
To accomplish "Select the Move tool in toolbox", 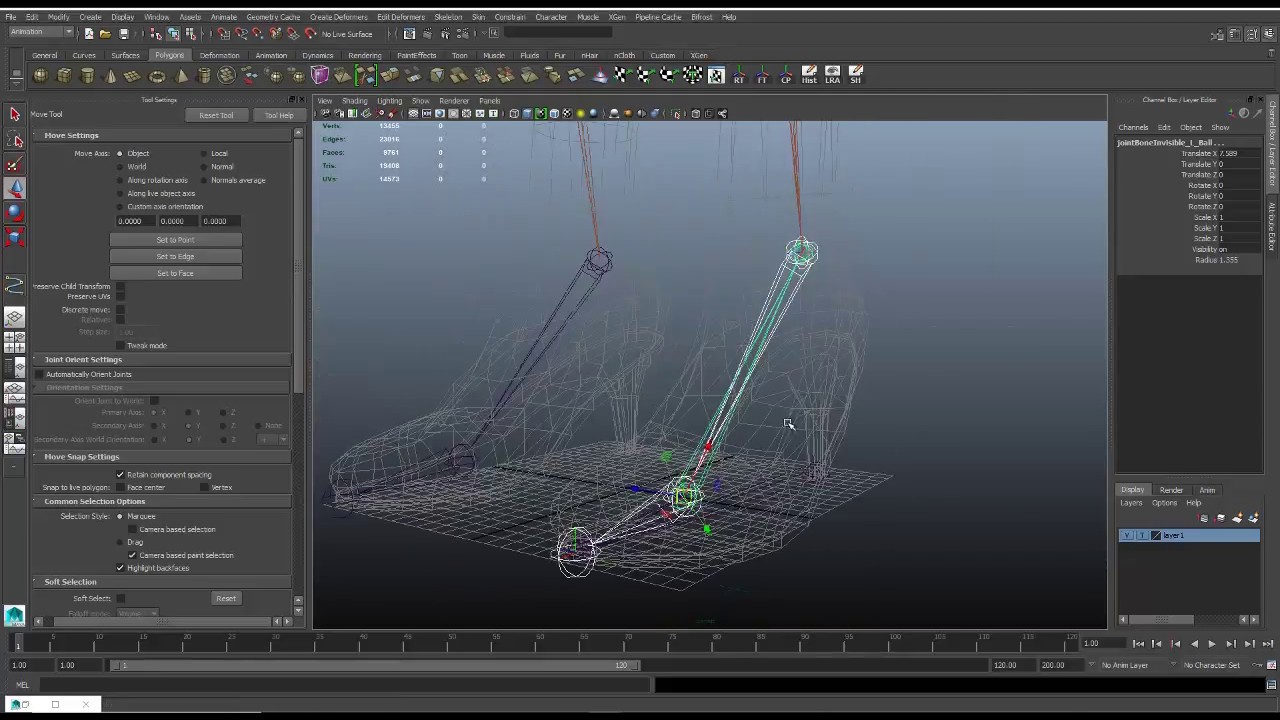I will point(14,187).
